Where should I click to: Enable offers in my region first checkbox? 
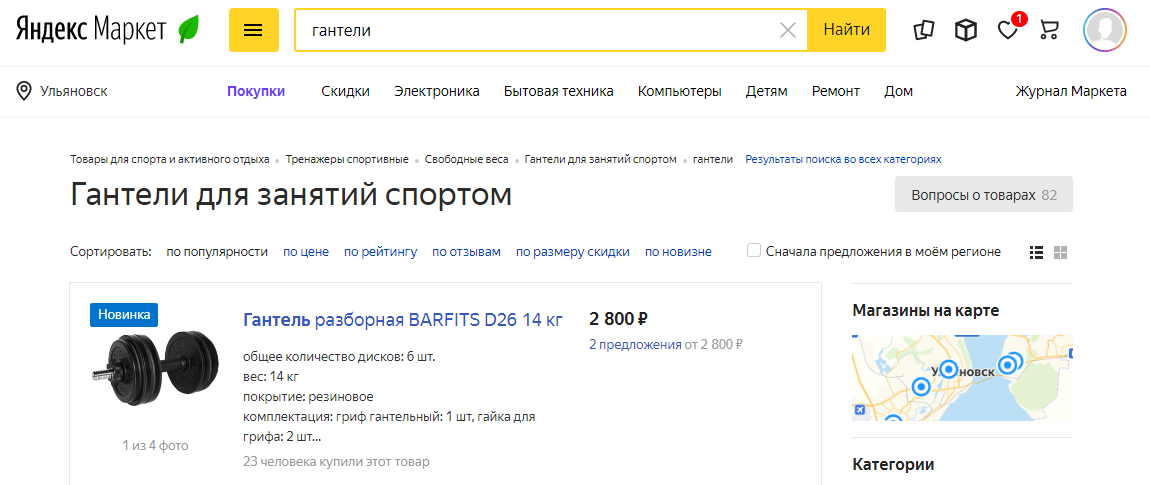754,251
